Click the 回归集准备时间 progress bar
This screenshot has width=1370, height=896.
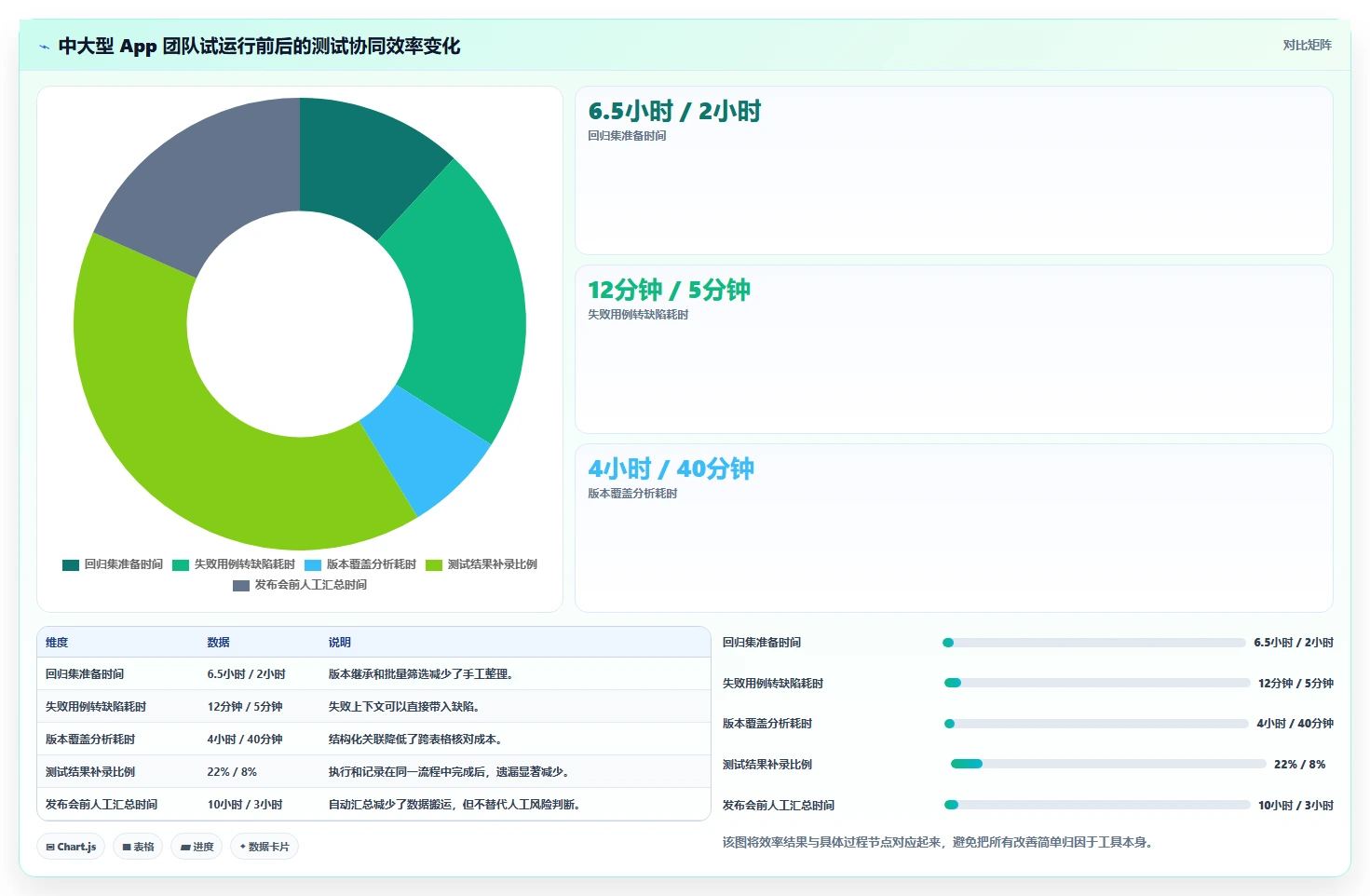coord(1093,643)
